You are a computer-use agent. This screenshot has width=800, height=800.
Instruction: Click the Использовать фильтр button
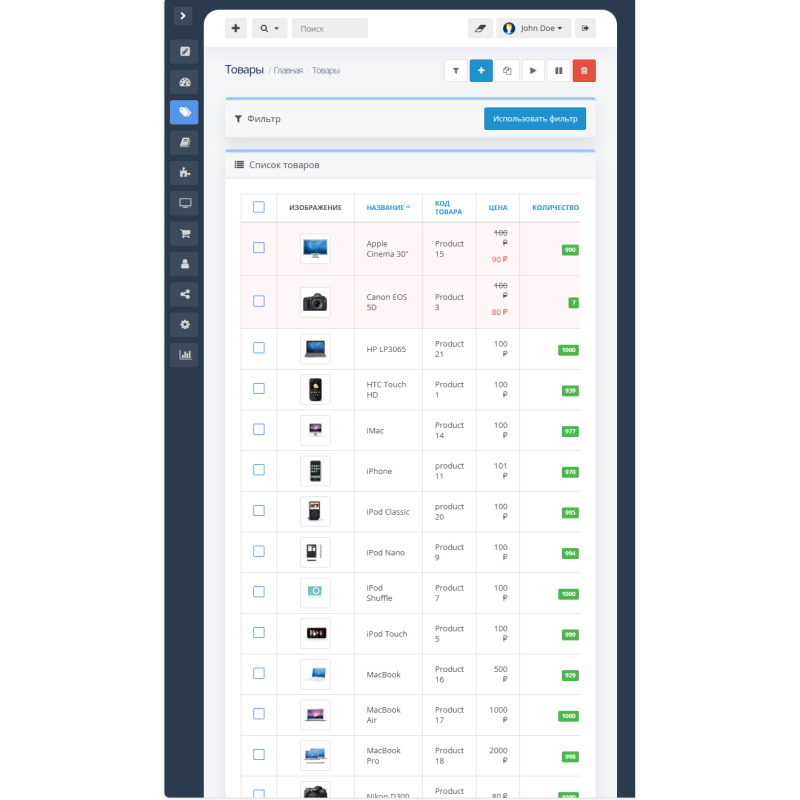[535, 118]
